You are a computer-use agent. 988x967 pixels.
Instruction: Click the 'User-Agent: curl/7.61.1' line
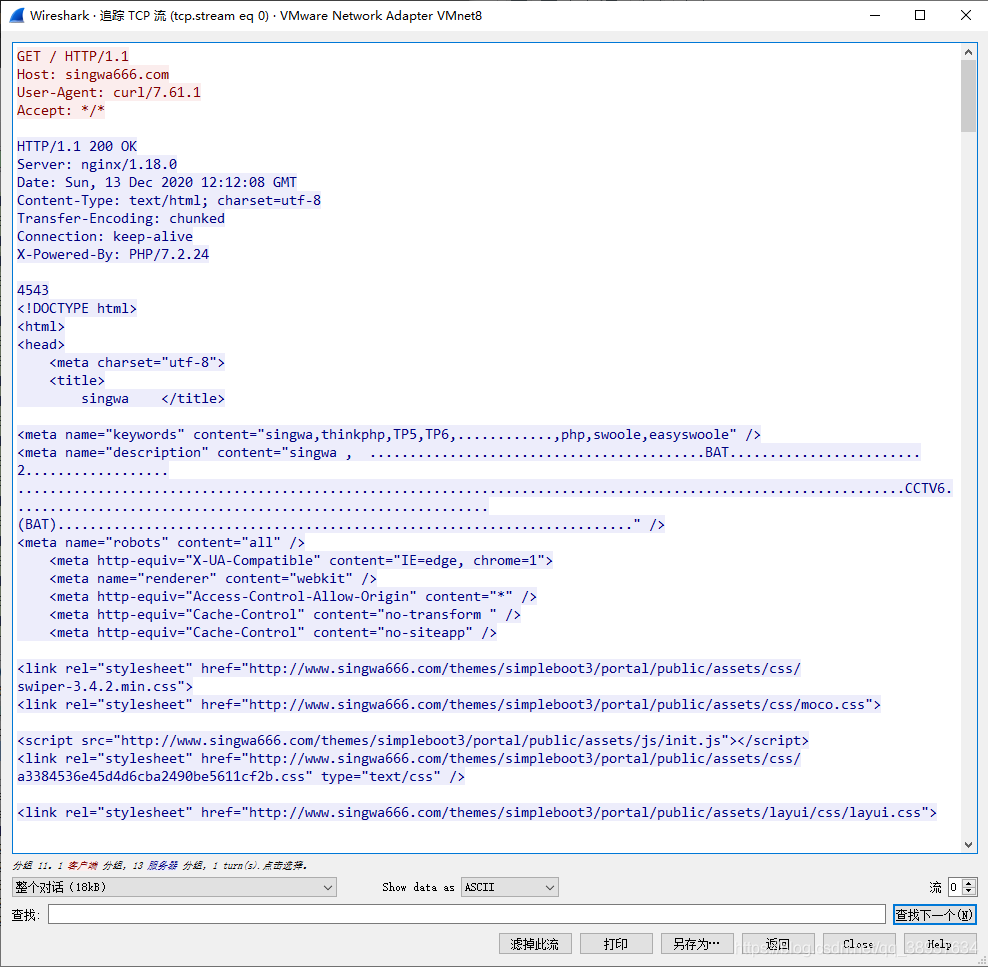click(x=109, y=93)
